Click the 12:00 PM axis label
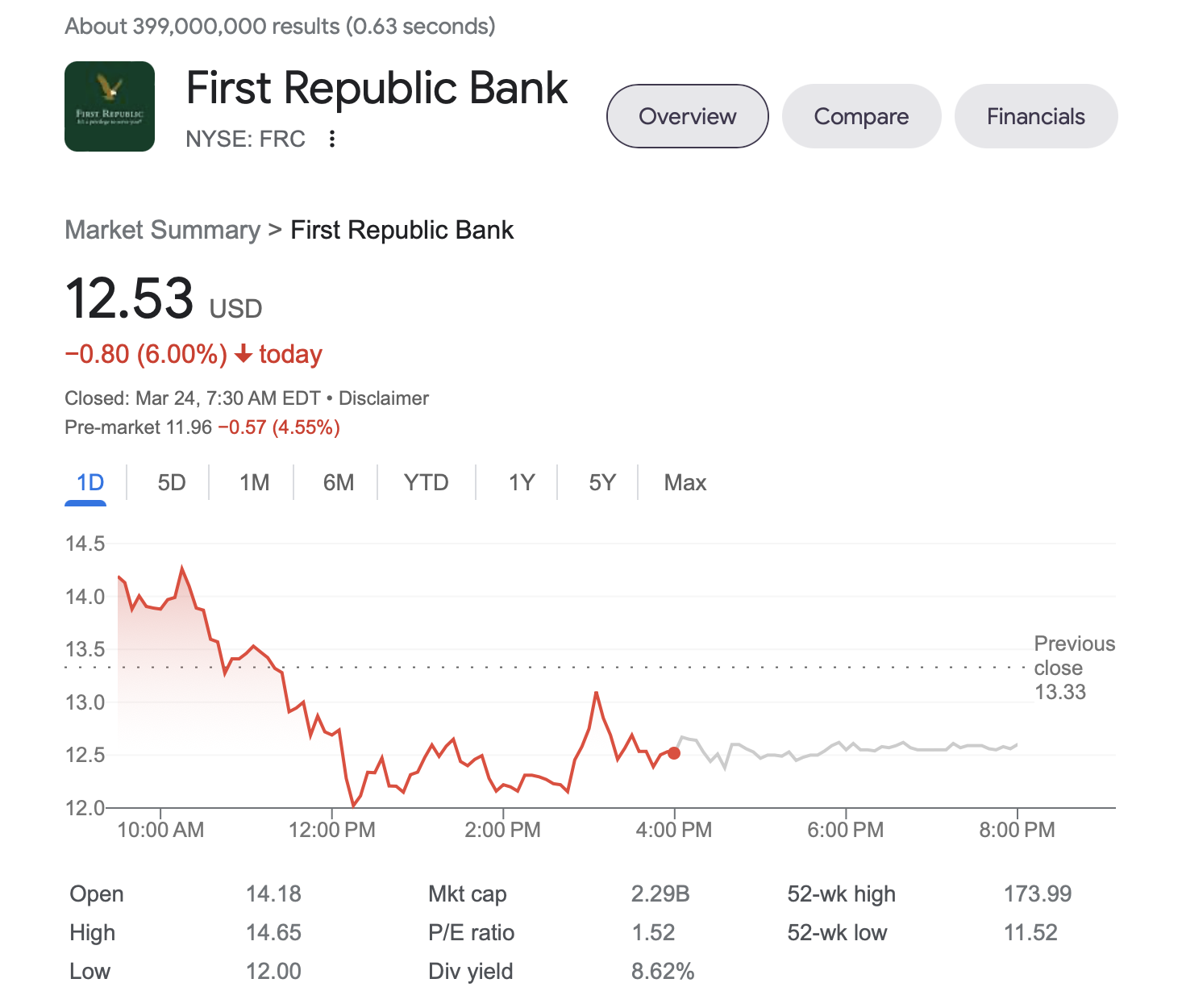 [x=332, y=830]
